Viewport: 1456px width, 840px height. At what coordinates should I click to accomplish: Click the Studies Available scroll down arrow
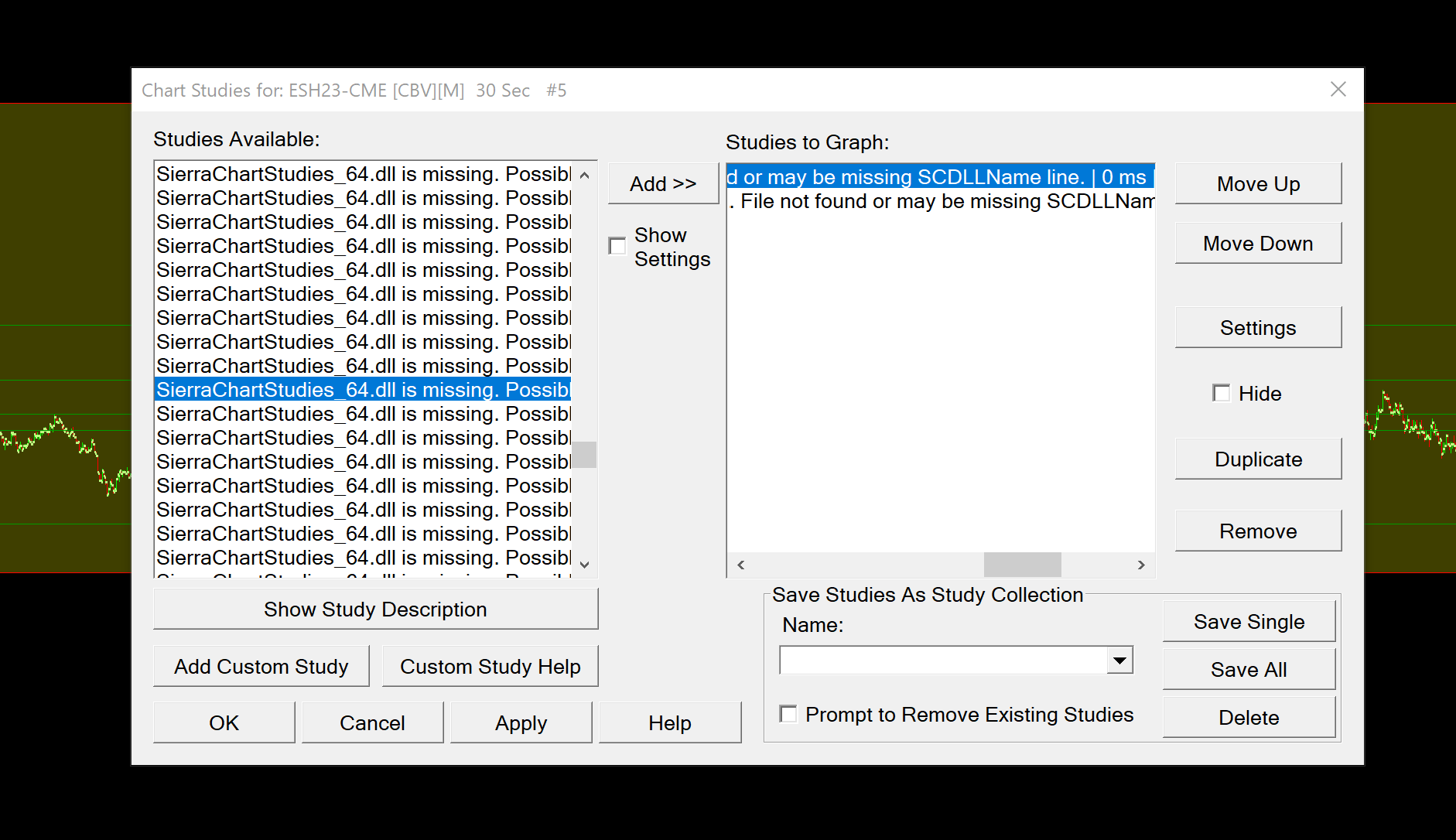pyautogui.click(x=584, y=565)
